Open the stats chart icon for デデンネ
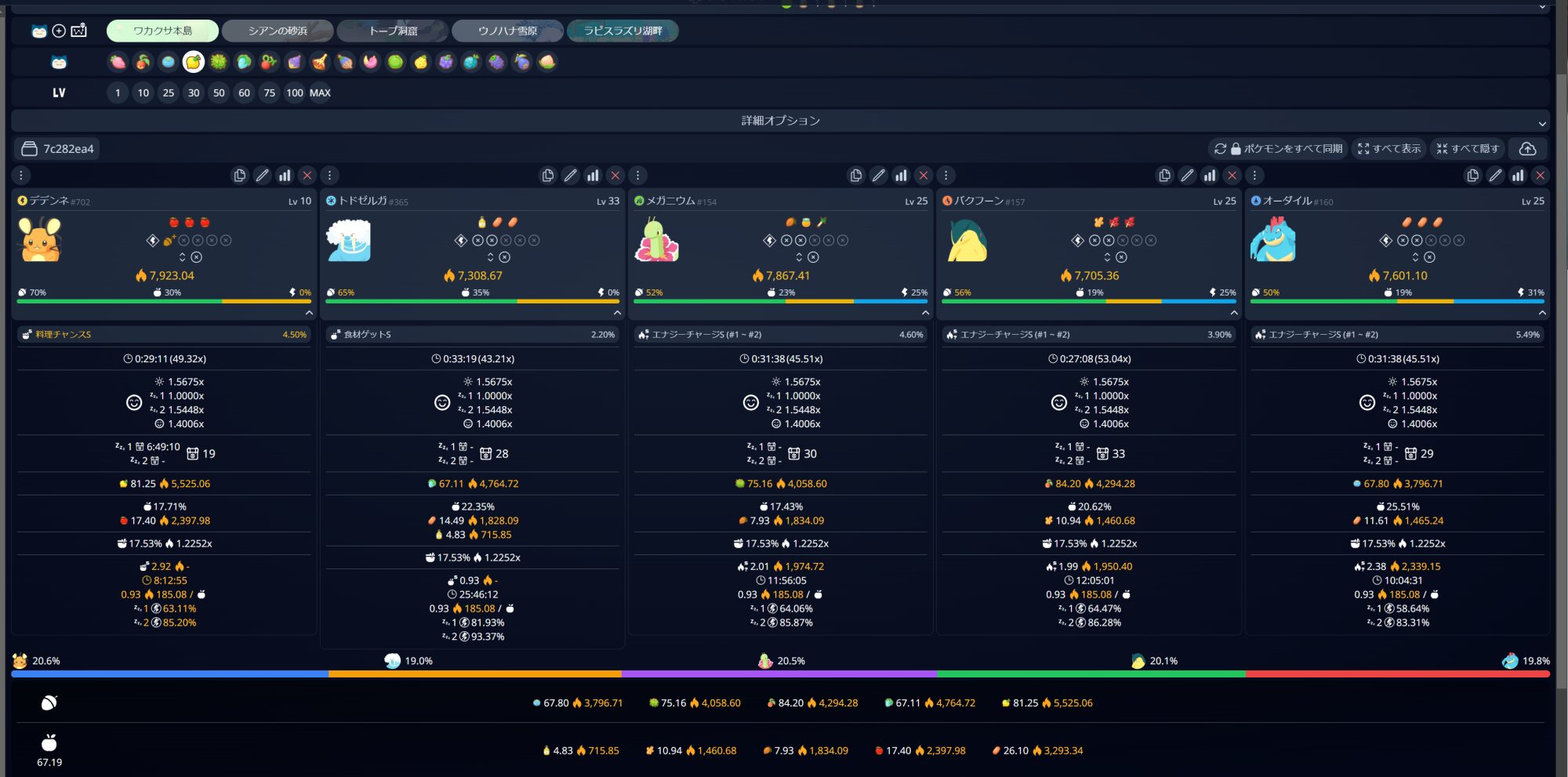This screenshot has height=777, width=1568. click(285, 176)
